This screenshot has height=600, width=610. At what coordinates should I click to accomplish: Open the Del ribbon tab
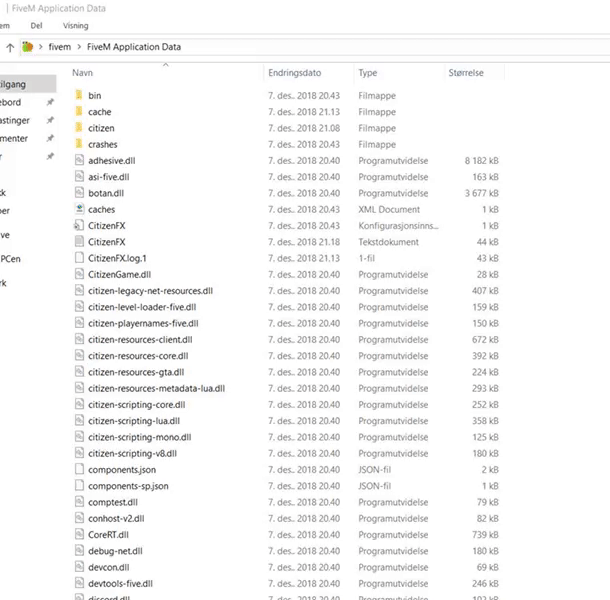[x=36, y=26]
